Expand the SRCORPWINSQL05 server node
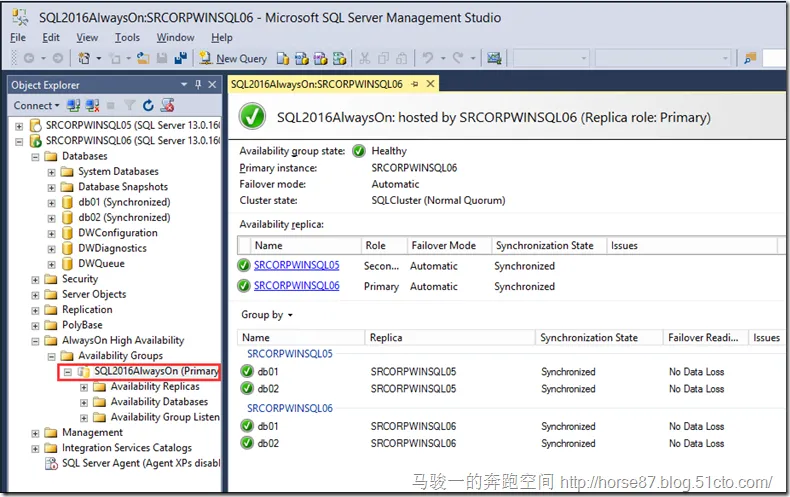 tap(19, 126)
